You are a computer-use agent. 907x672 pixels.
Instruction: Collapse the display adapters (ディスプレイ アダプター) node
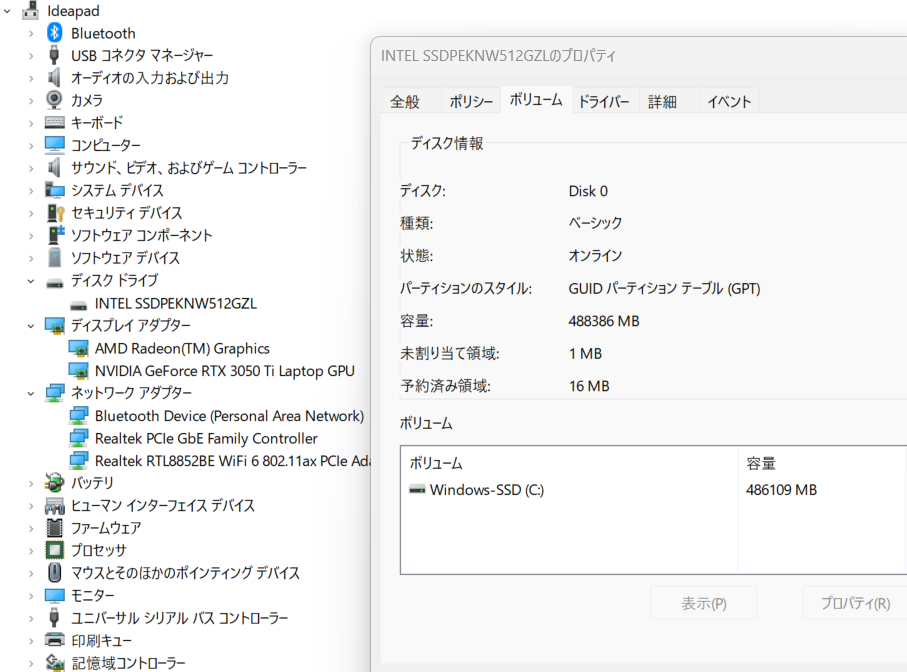tap(31, 326)
